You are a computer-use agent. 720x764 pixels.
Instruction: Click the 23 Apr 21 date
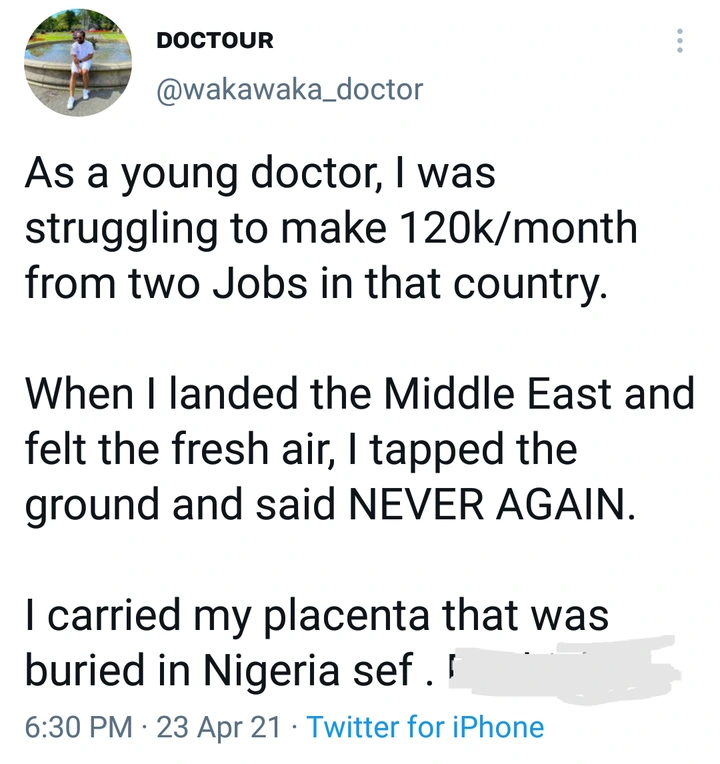point(219,727)
